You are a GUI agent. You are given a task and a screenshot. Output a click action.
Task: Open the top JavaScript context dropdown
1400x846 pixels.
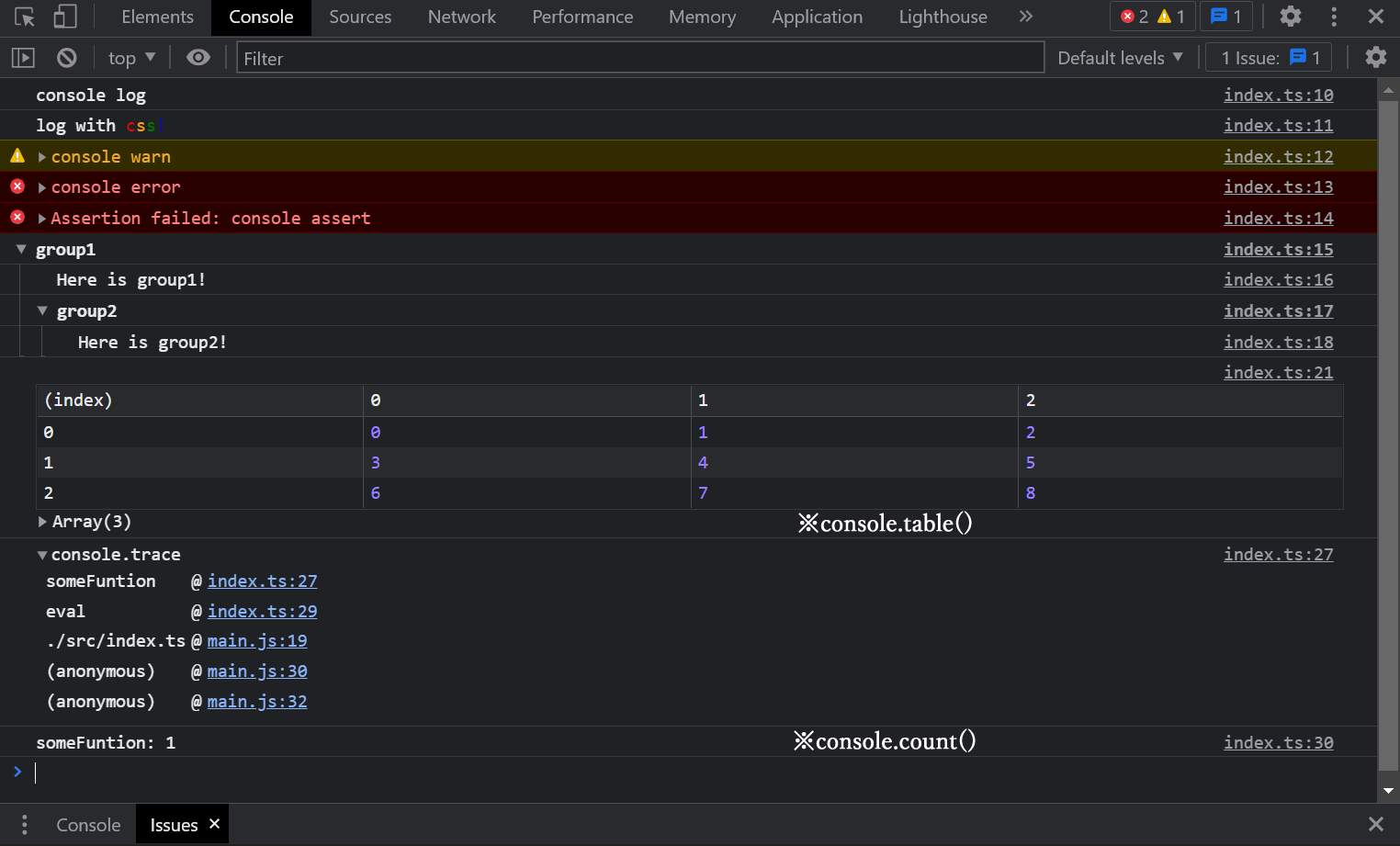pyautogui.click(x=131, y=58)
